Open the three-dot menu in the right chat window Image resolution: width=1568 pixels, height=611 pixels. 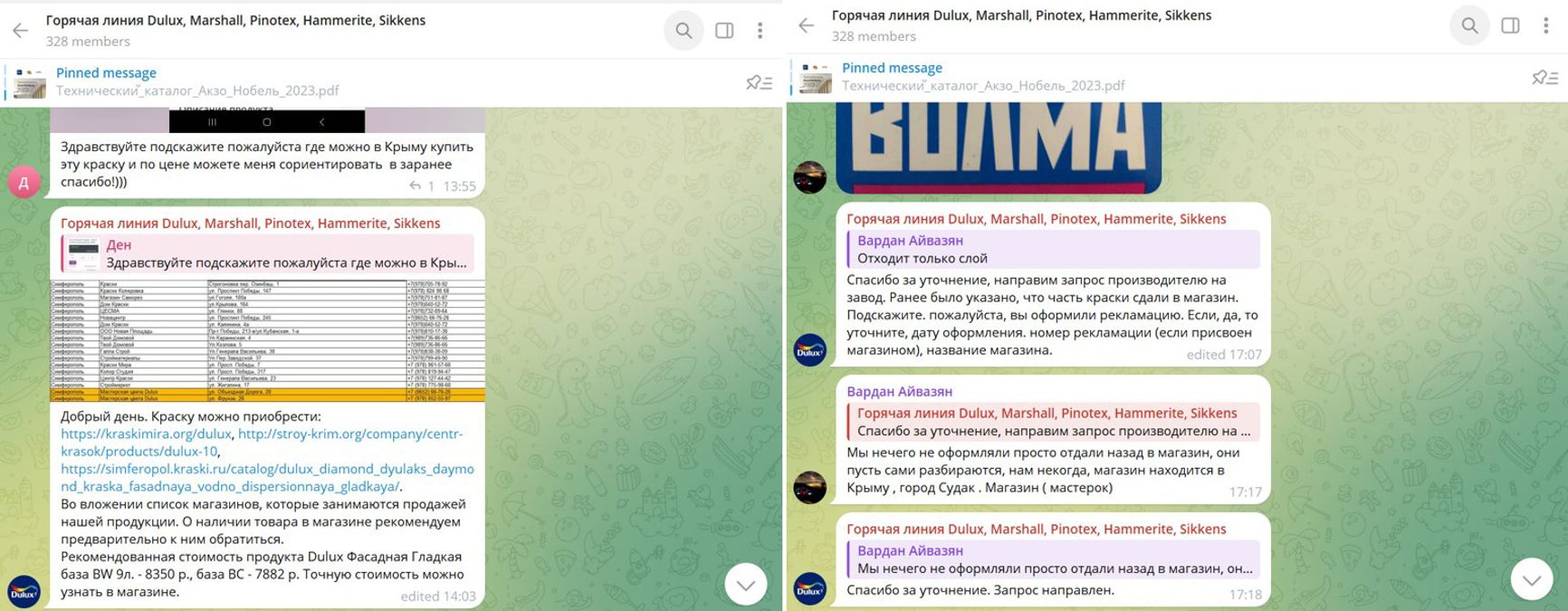tap(1545, 25)
